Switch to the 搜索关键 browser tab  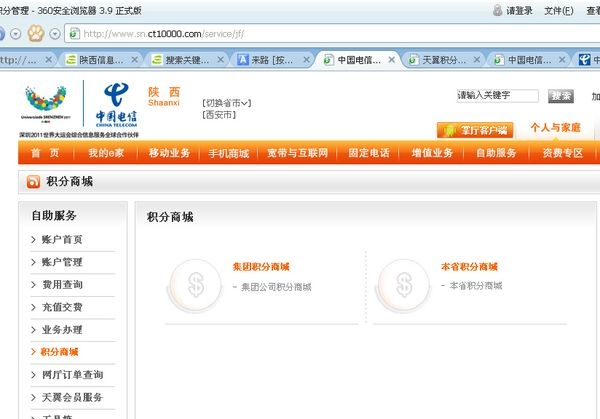click(186, 60)
